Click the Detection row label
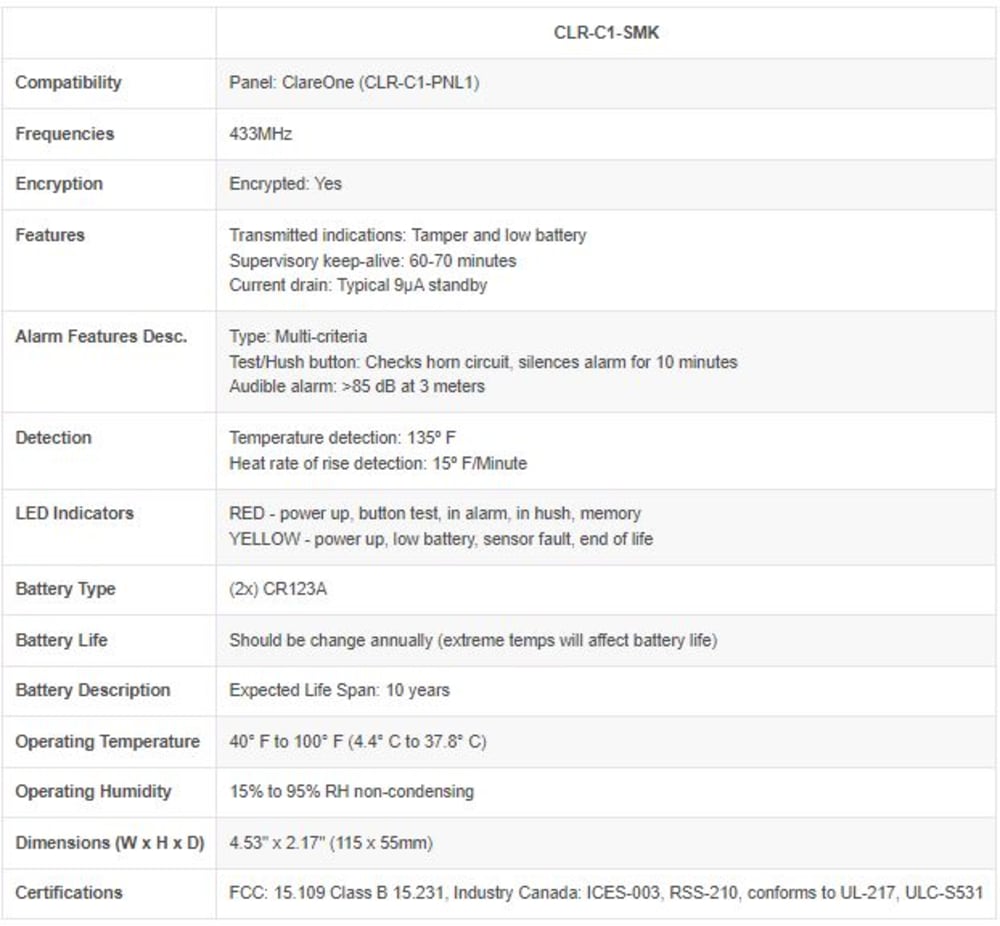The image size is (1000, 926). [x=54, y=437]
